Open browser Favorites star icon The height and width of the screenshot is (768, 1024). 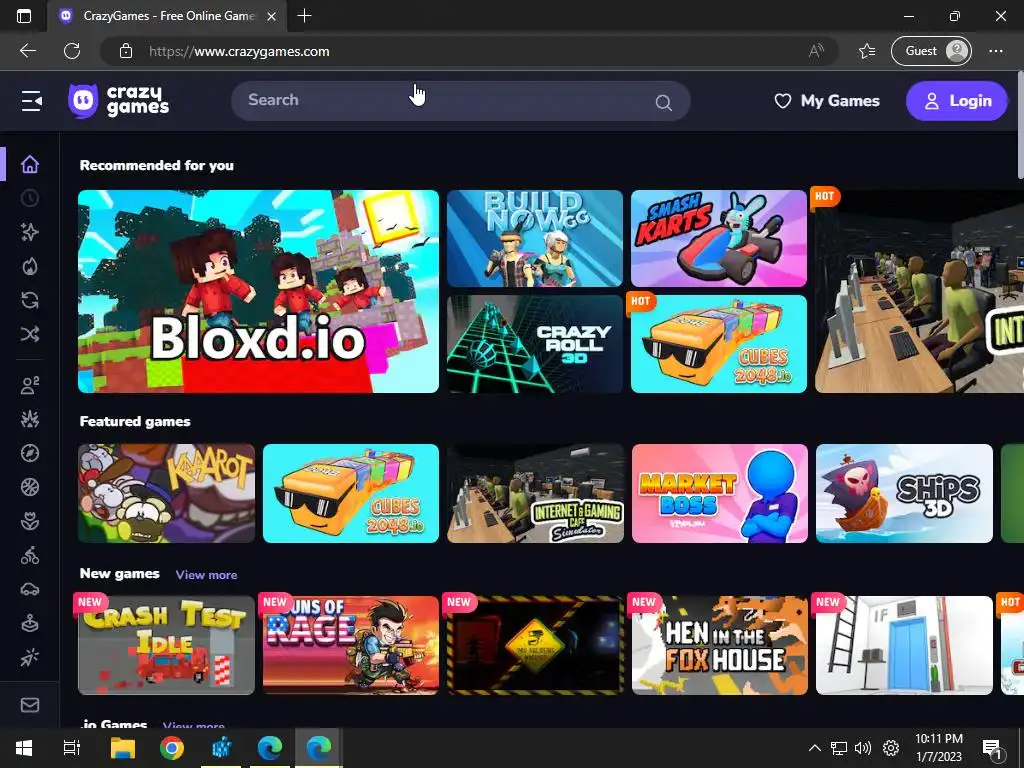867,51
